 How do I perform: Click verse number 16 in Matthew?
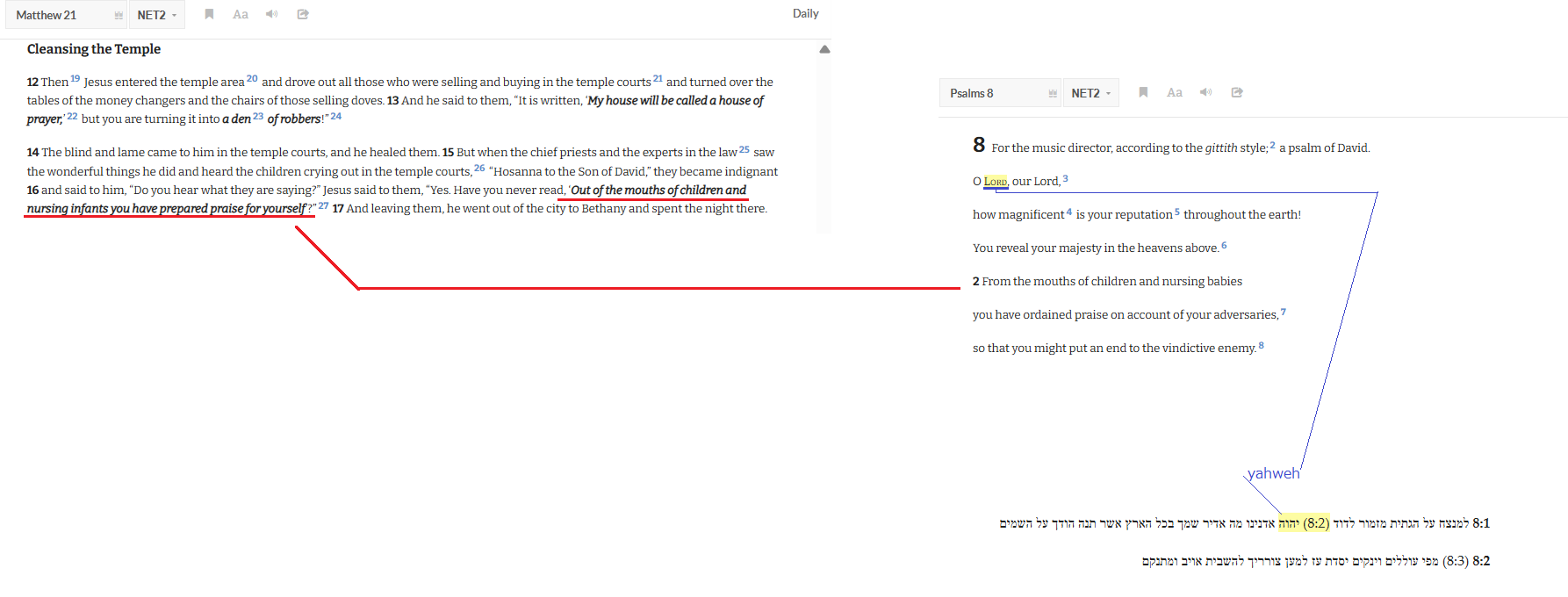point(32,191)
